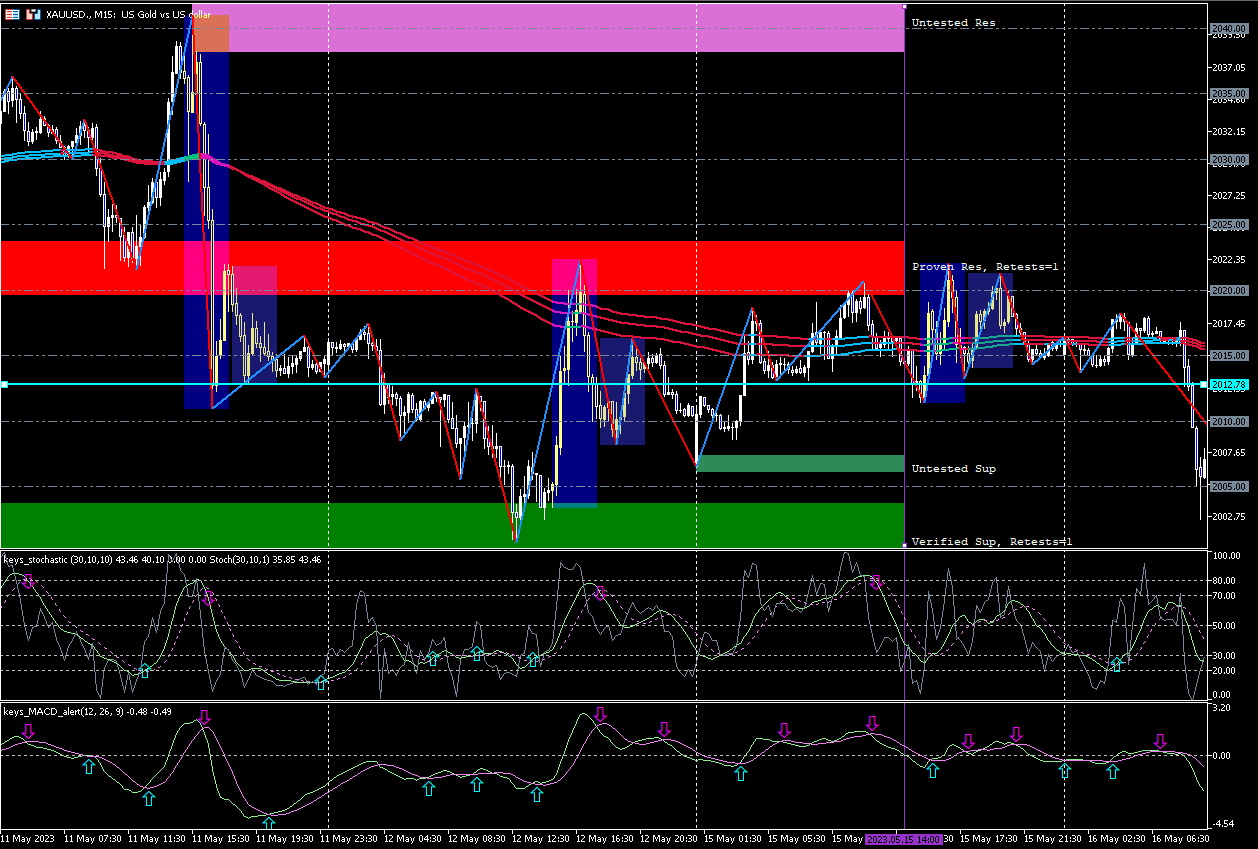Select the 'Untested Res' zone label
Image resolution: width=1258 pixels, height=849 pixels.
pyautogui.click(x=953, y=22)
